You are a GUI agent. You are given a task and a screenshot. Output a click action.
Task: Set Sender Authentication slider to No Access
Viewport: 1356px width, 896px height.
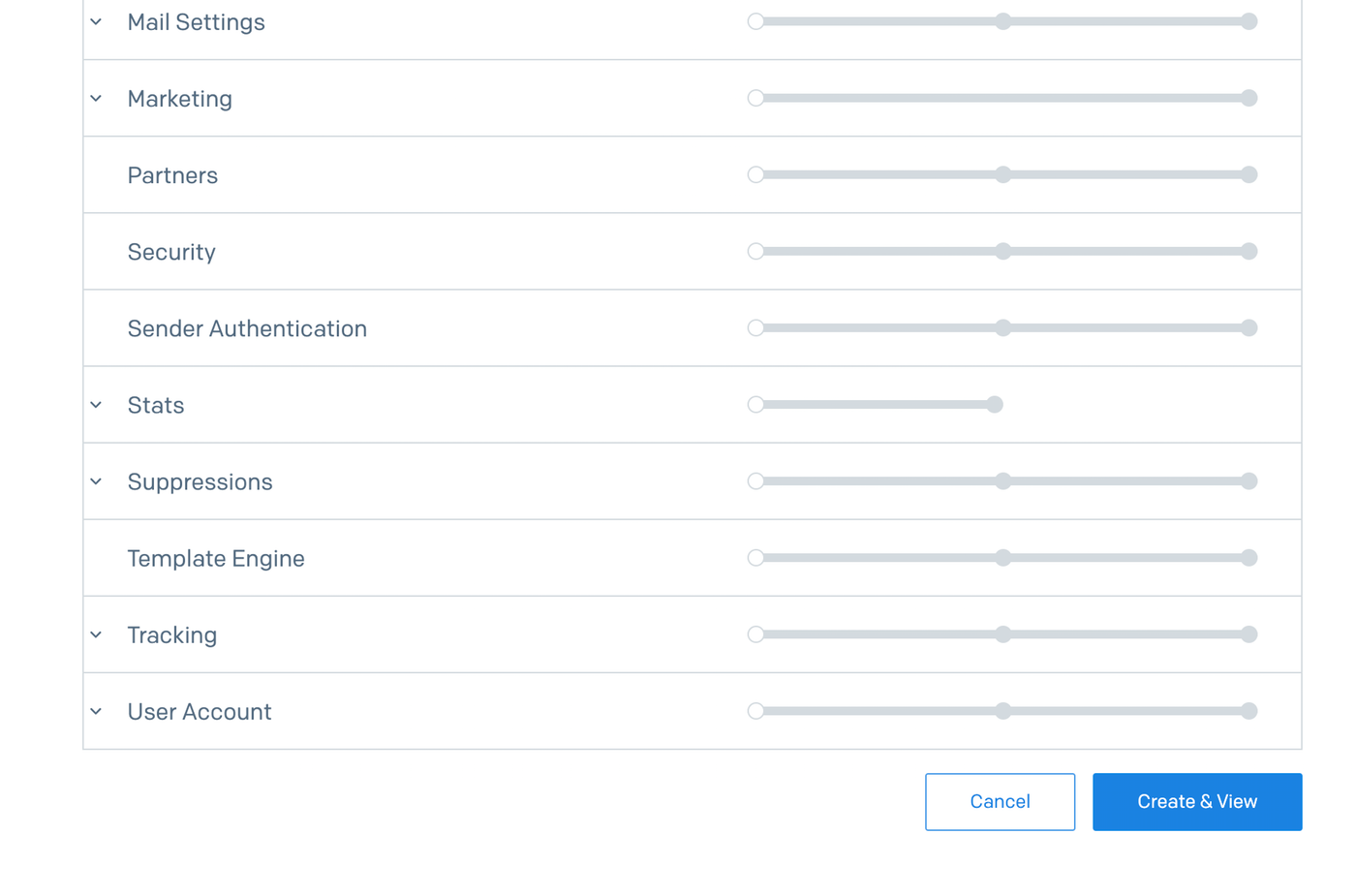point(755,327)
